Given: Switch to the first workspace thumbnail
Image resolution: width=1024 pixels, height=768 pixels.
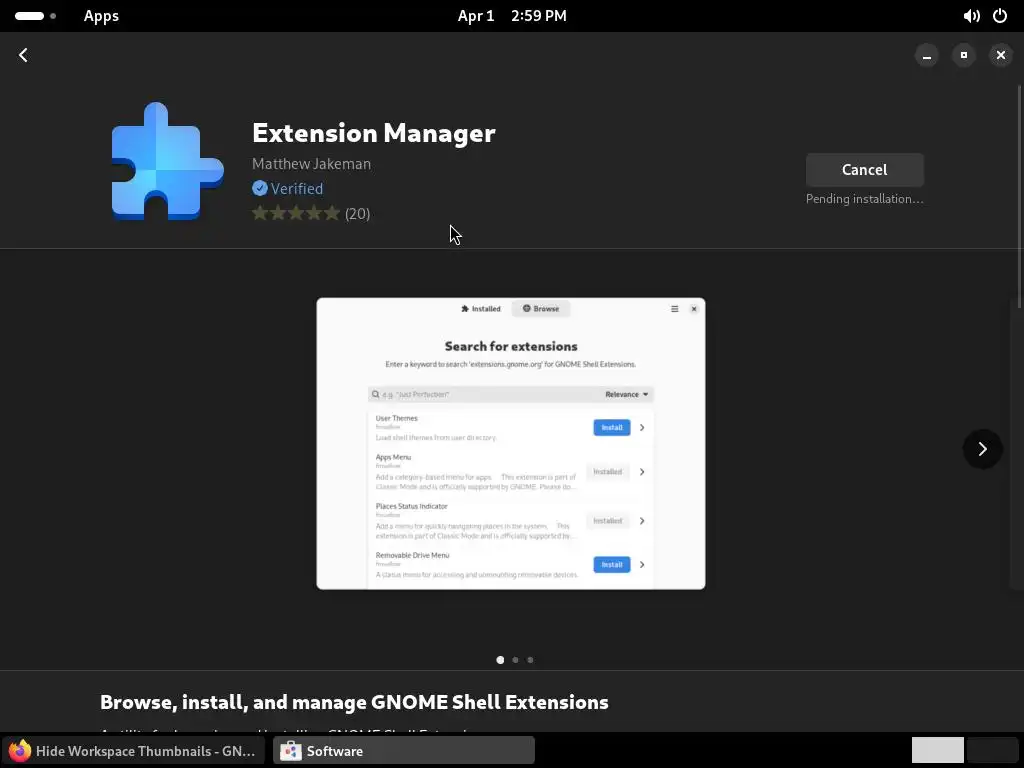Looking at the screenshot, I should pos(937,750).
